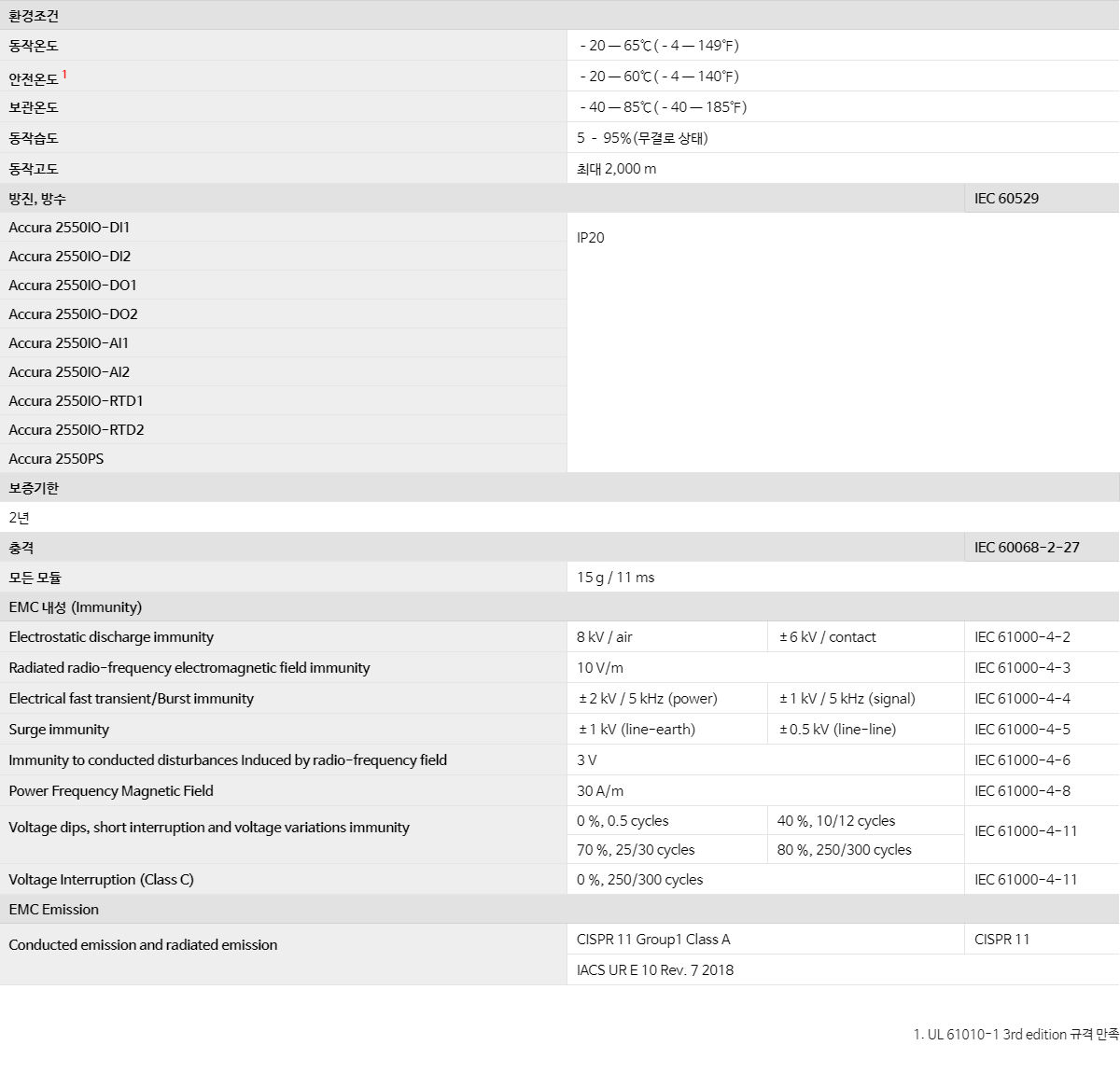Click the IP20 rating value
This screenshot has width=1120, height=1073.
click(590, 238)
